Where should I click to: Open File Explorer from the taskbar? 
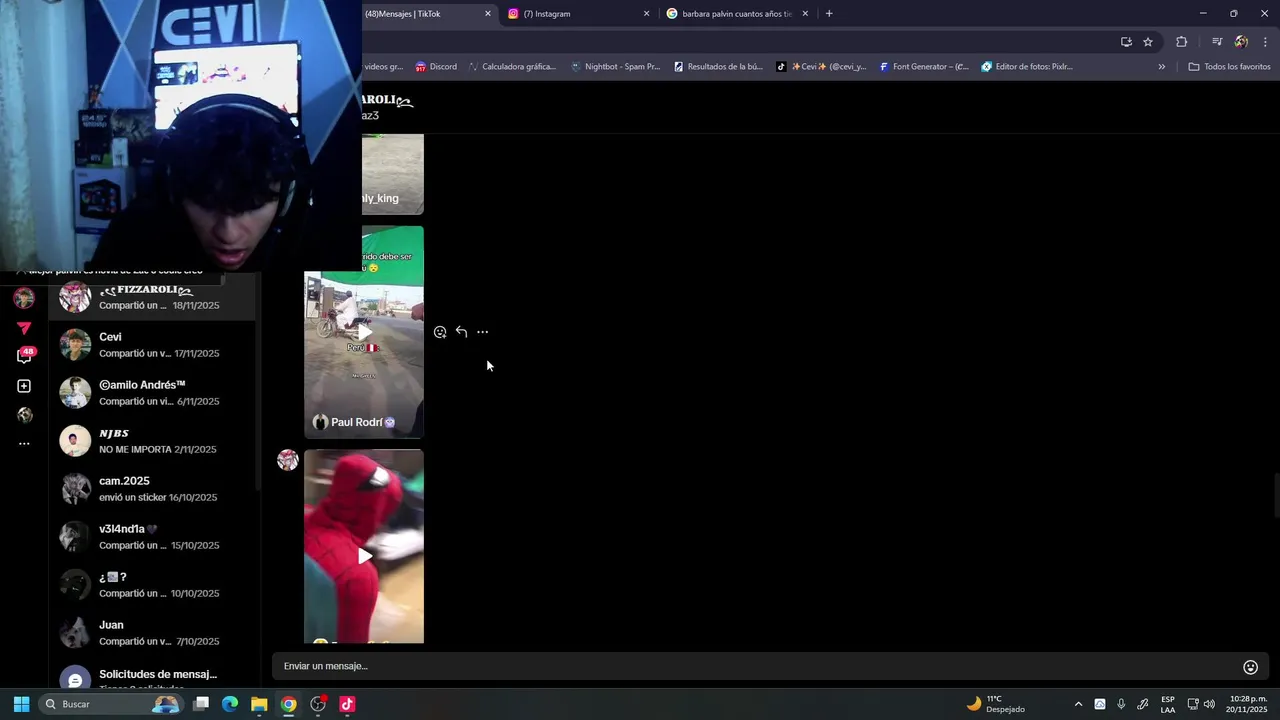click(x=259, y=704)
